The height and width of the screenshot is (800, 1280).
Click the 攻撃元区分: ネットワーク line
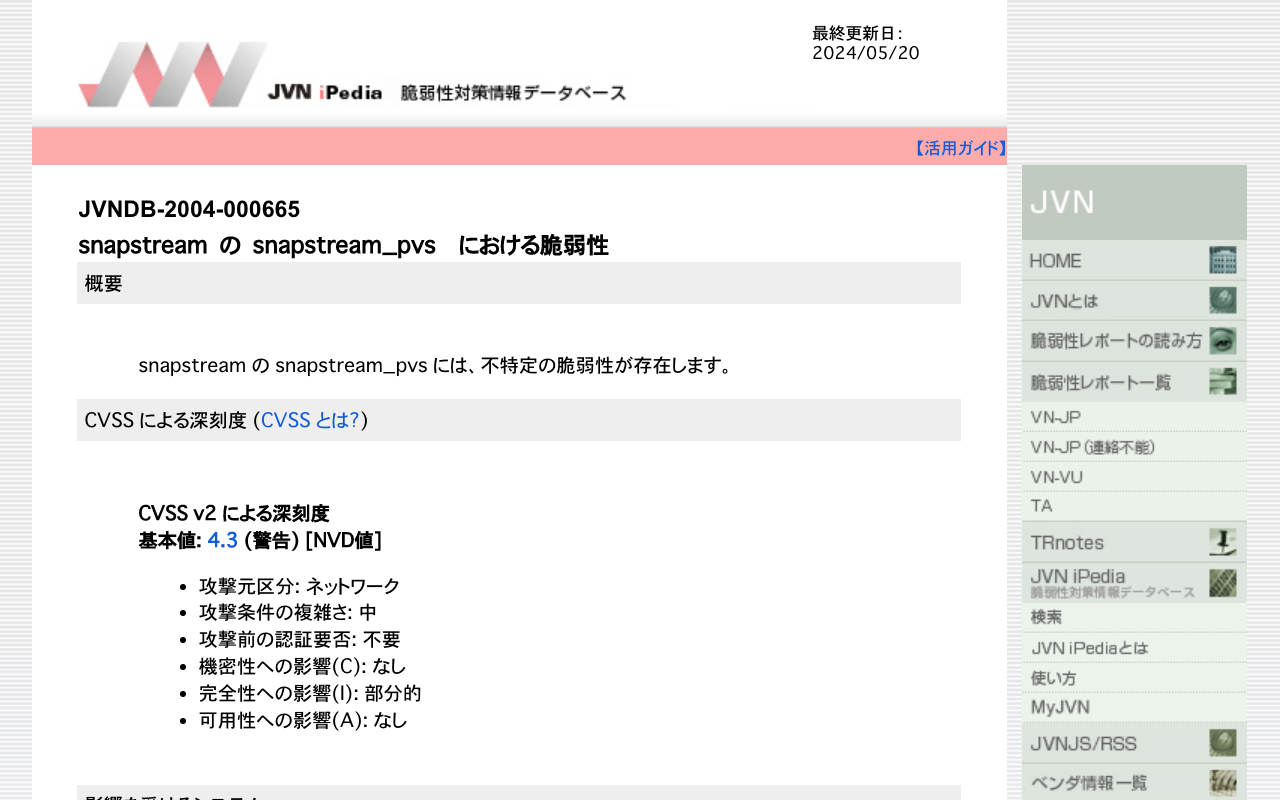point(299,586)
